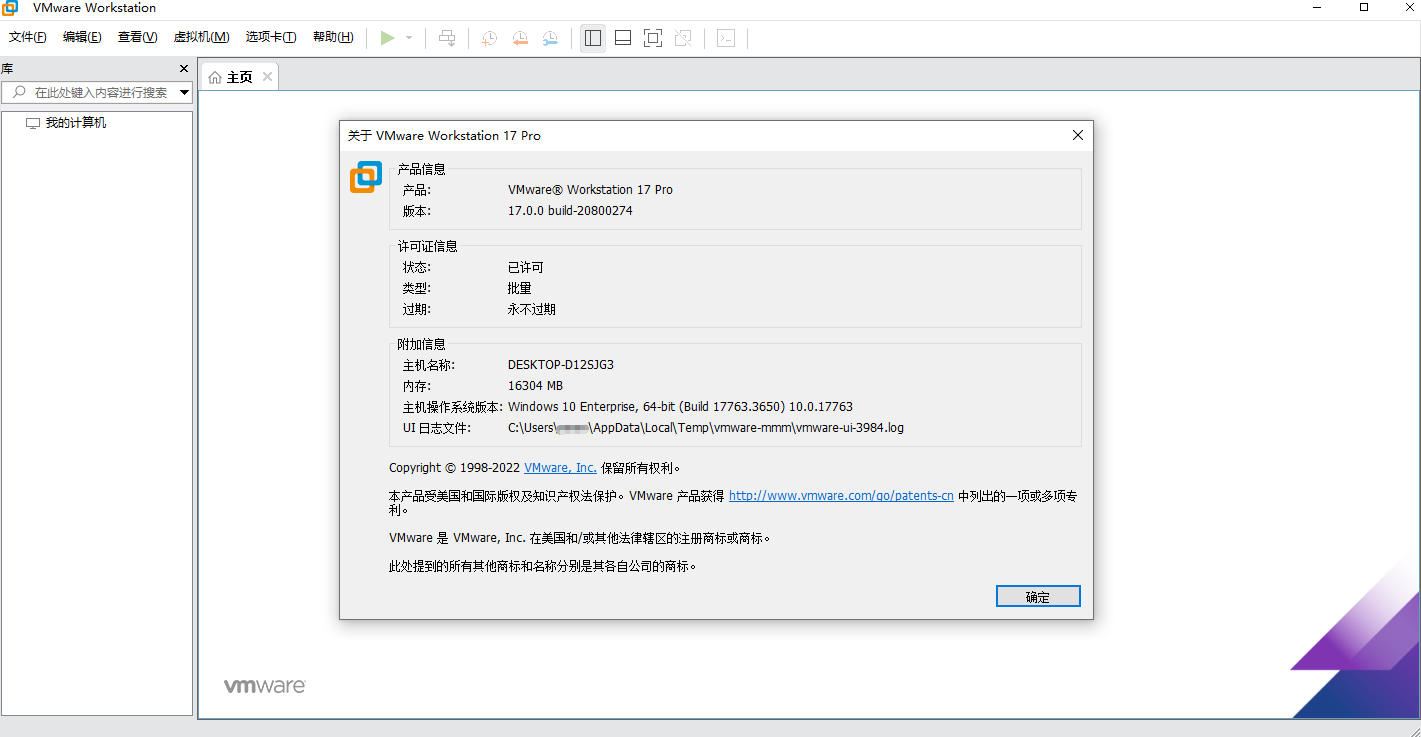Open the 虚拟机(M) menu
The width and height of the screenshot is (1421, 737).
(202, 37)
